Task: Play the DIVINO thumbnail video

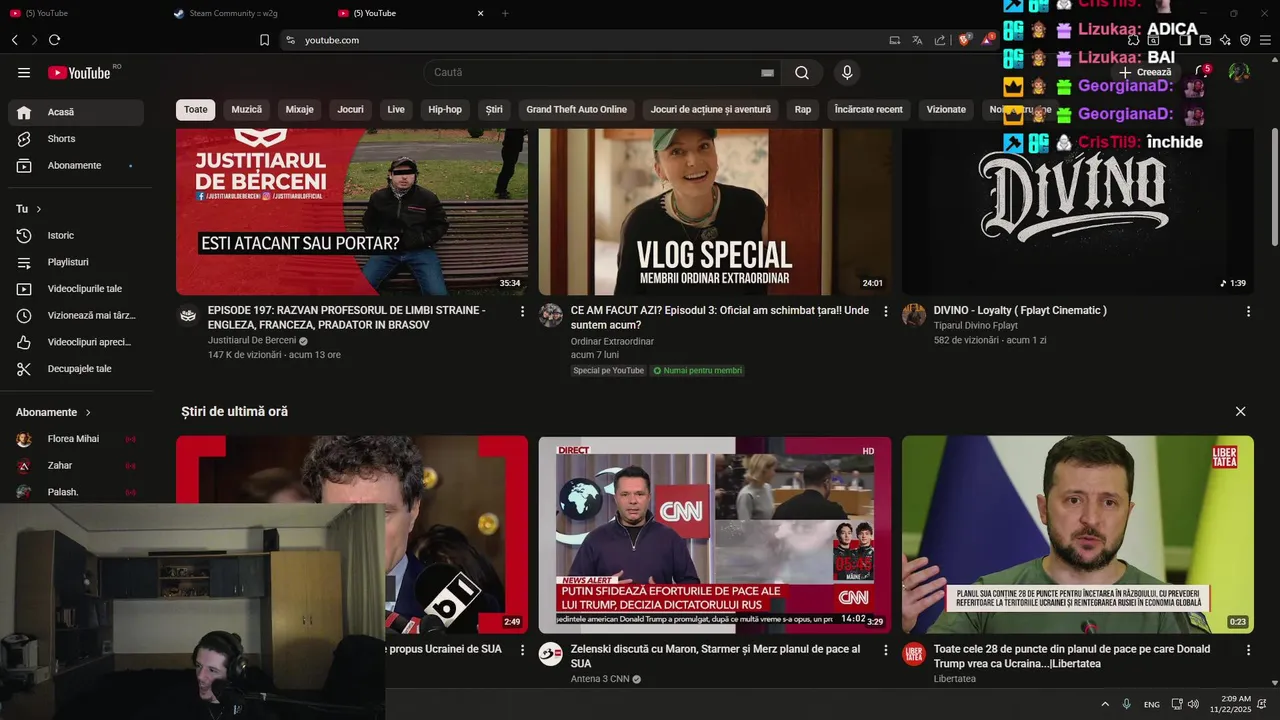Action: [1077, 211]
